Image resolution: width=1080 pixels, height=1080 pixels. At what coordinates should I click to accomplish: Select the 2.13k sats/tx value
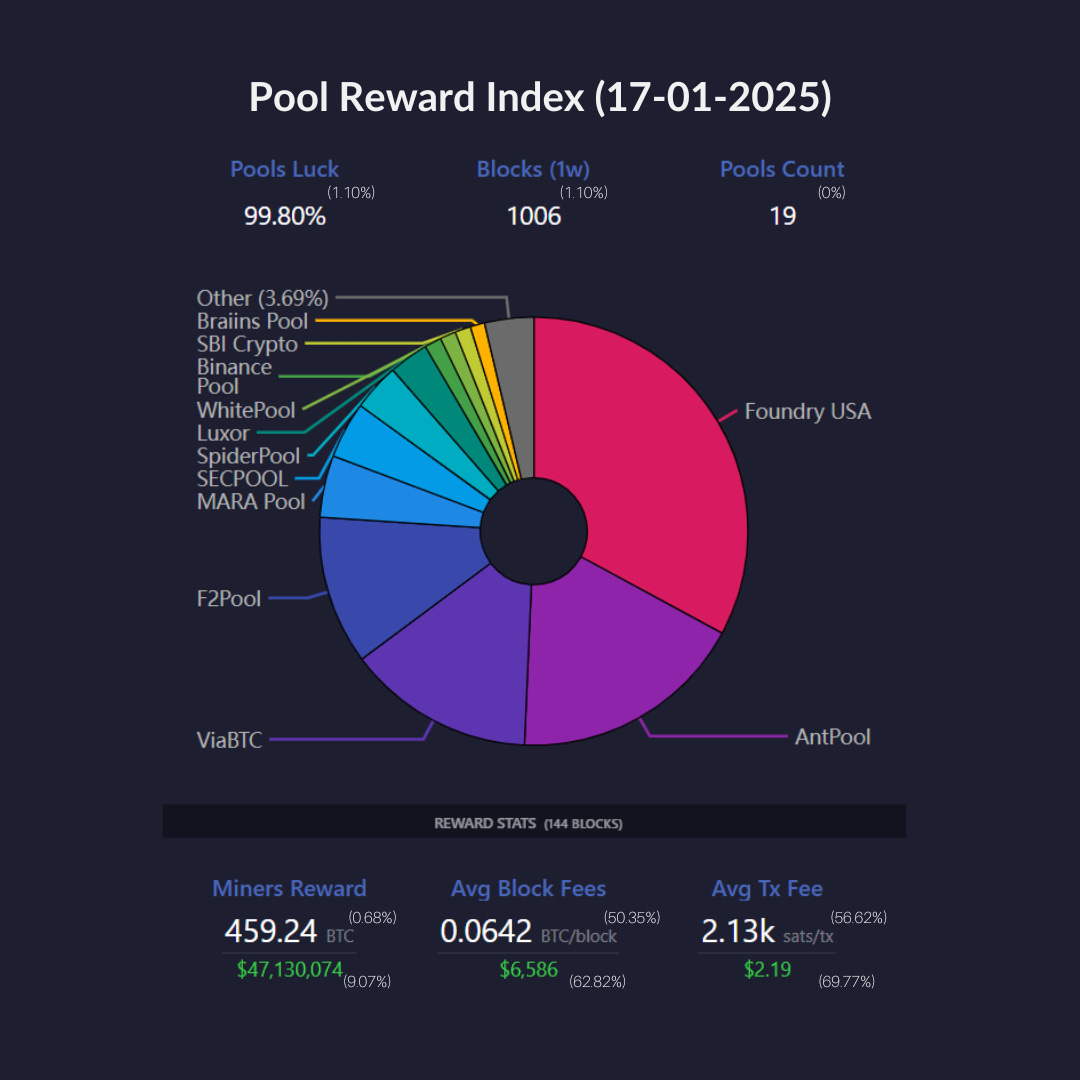tap(767, 931)
